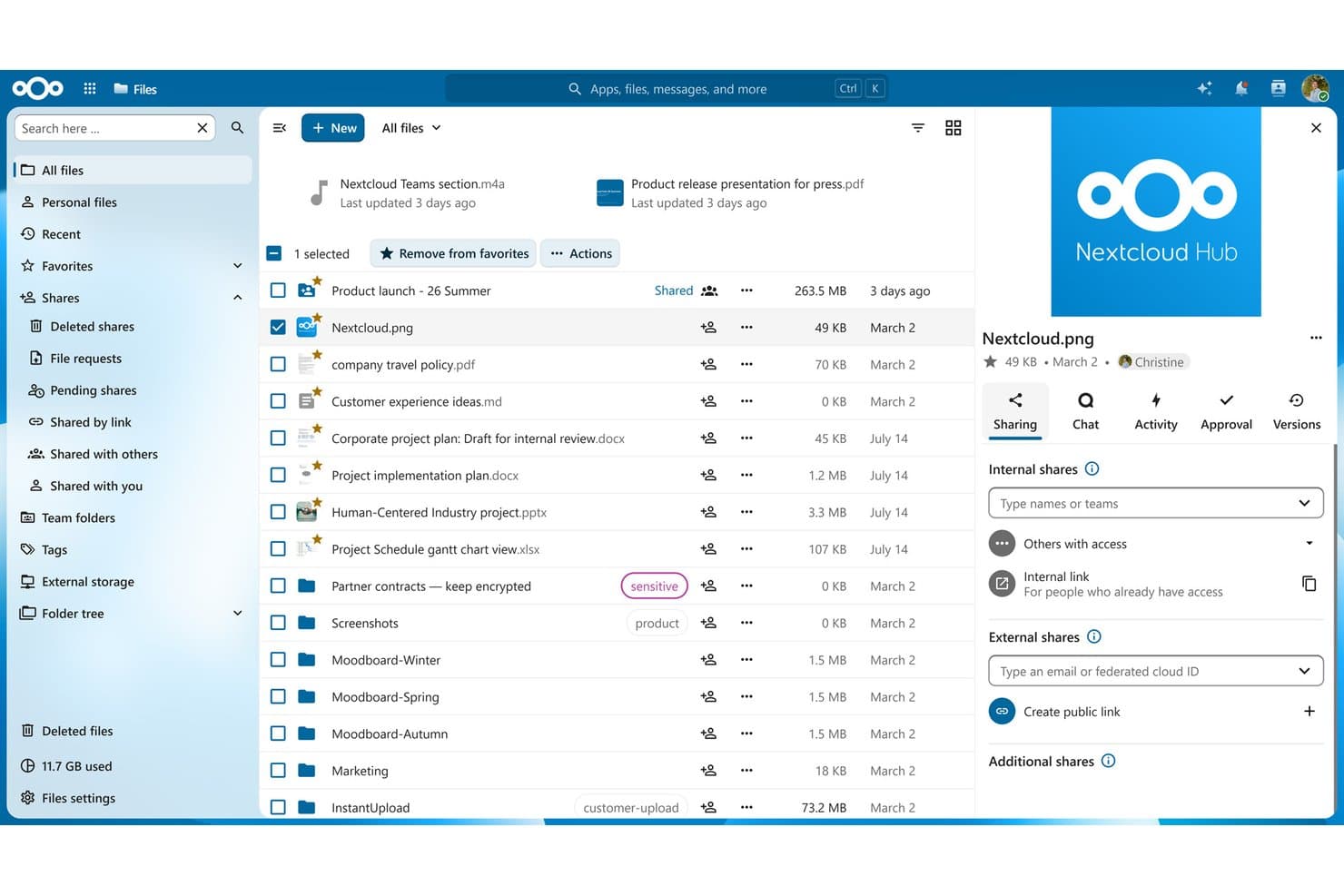Select the Product launch - 26 Summer checkbox
Screen dimensions: 1344x896
coord(278,290)
